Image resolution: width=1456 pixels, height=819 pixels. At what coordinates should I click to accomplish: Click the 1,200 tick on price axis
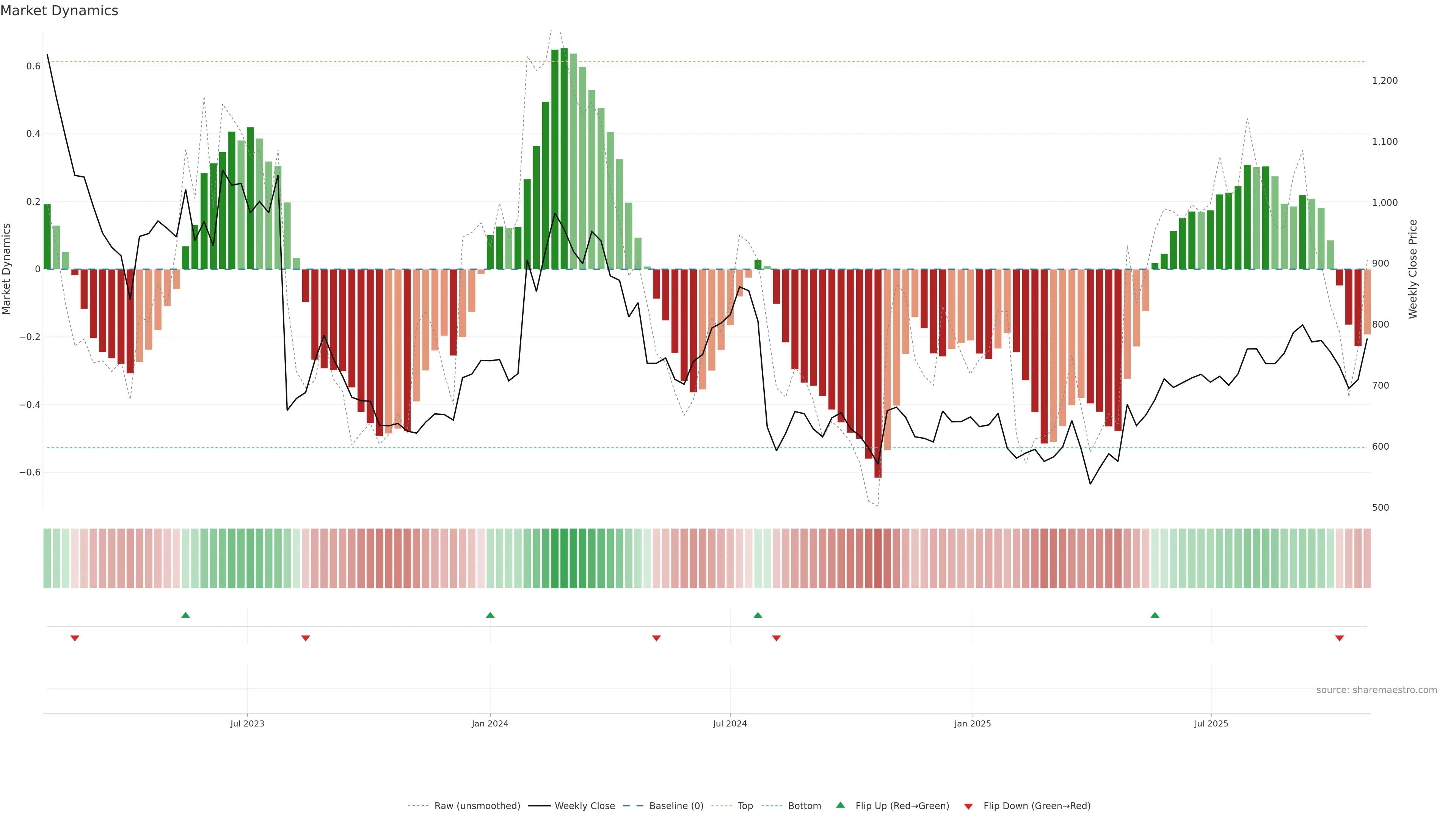pyautogui.click(x=1384, y=81)
